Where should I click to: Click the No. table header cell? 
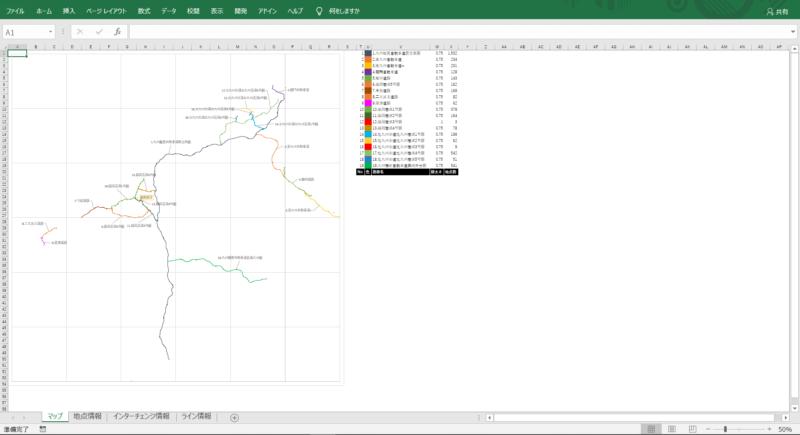tap(360, 172)
